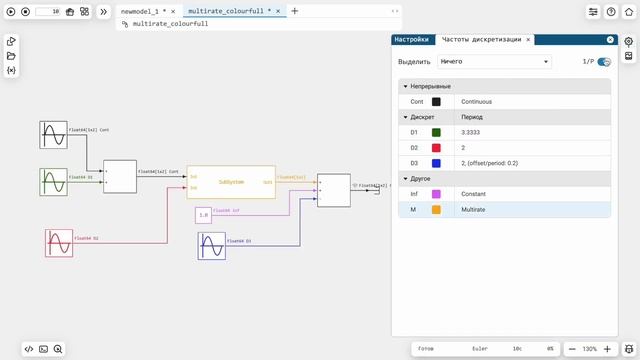Click the debug bug icon at bottom right corner
This screenshot has height=360, width=640.
click(x=629, y=349)
